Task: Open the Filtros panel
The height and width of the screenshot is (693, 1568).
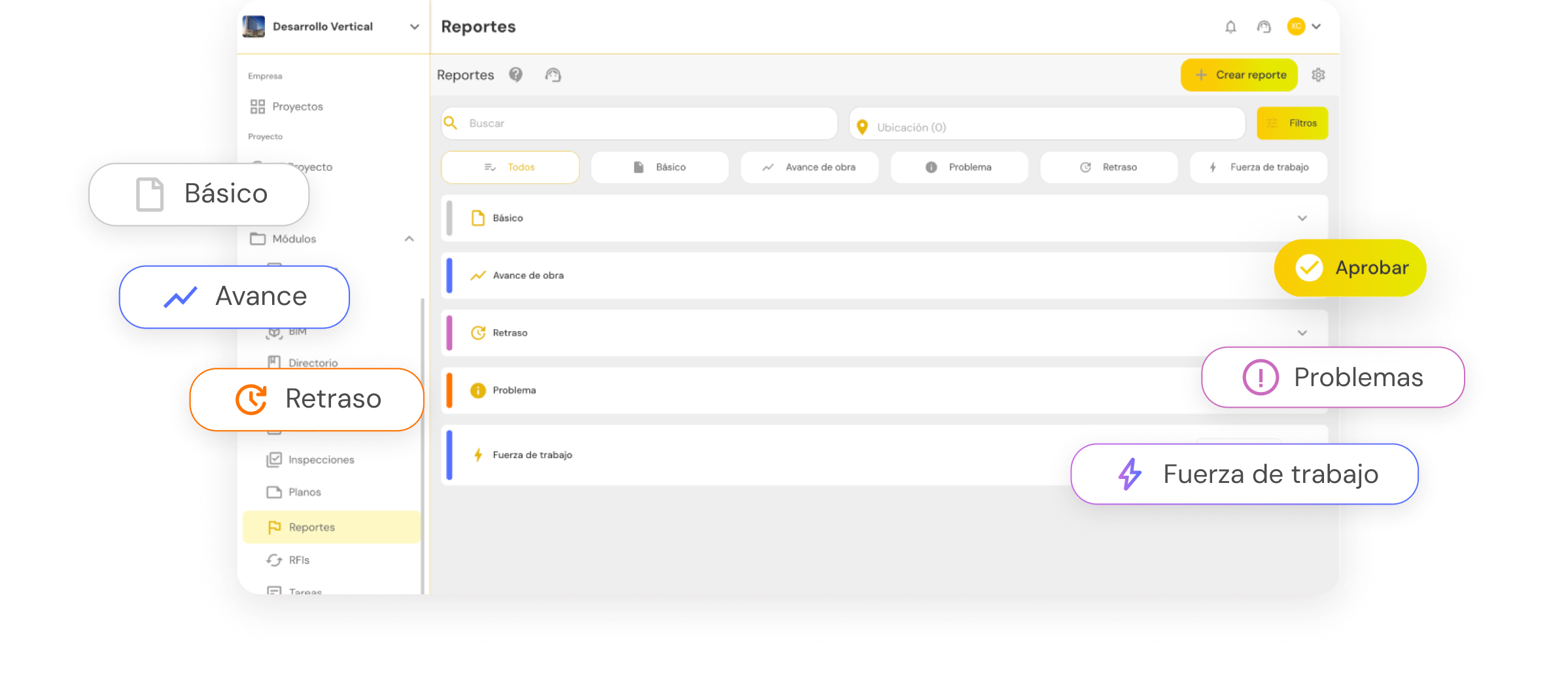Action: [x=1292, y=123]
